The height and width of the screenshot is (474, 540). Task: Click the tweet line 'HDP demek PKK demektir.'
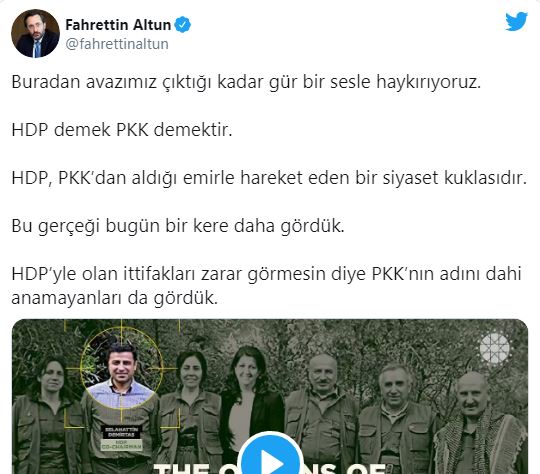coord(122,130)
